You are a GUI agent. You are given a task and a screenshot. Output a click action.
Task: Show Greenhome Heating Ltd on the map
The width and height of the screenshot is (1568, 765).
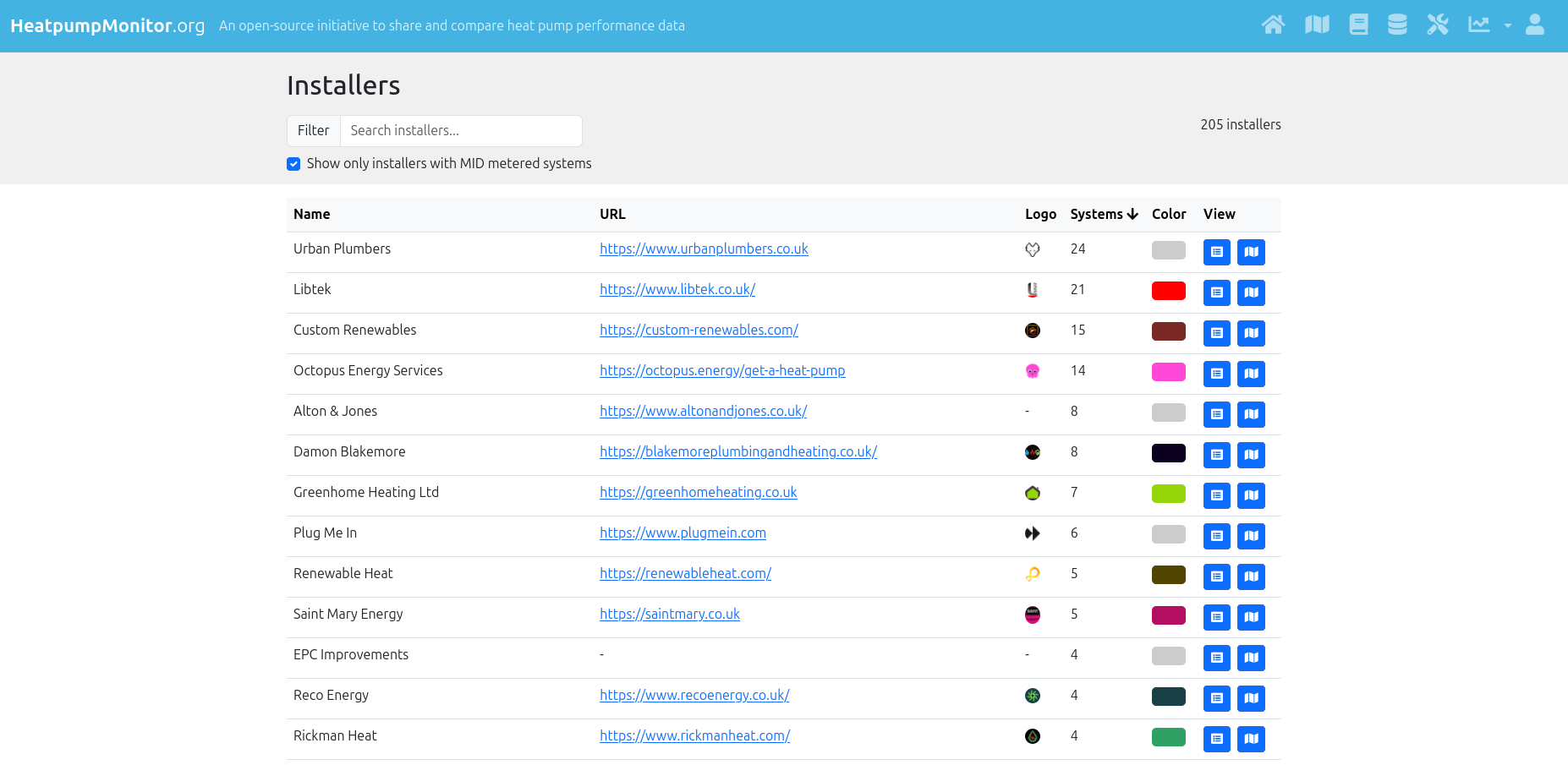[x=1251, y=495]
